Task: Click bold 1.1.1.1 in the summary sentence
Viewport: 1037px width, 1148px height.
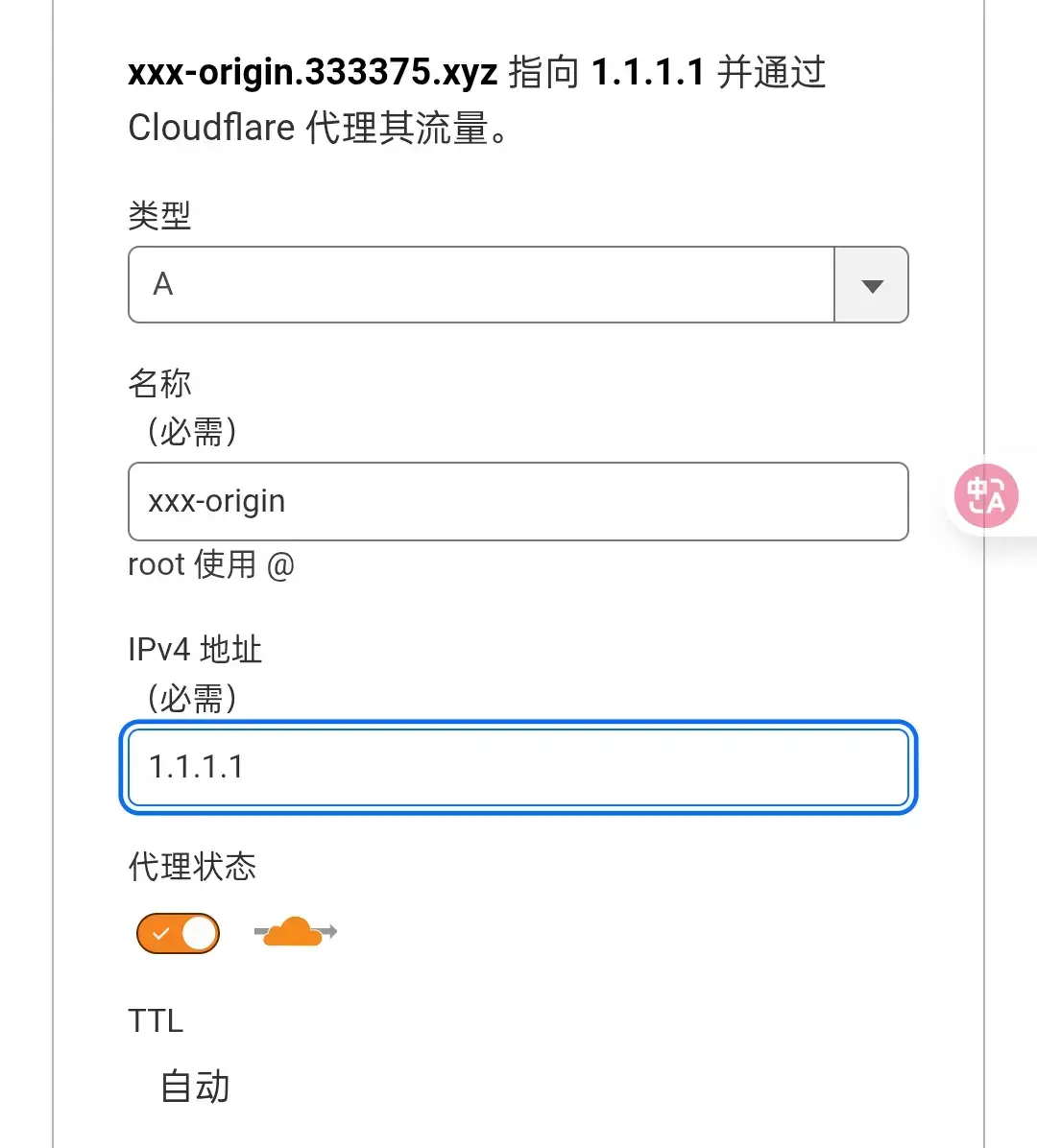Action: tap(647, 72)
